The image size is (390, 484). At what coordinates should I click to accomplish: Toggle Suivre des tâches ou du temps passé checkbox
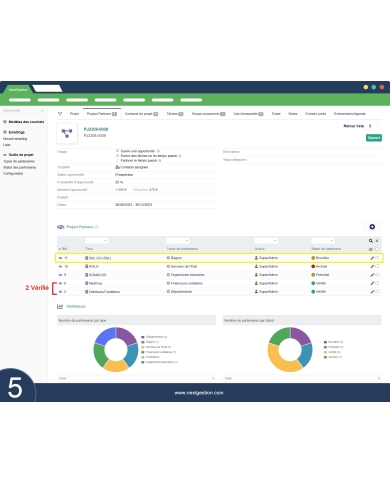pyautogui.click(x=117, y=156)
